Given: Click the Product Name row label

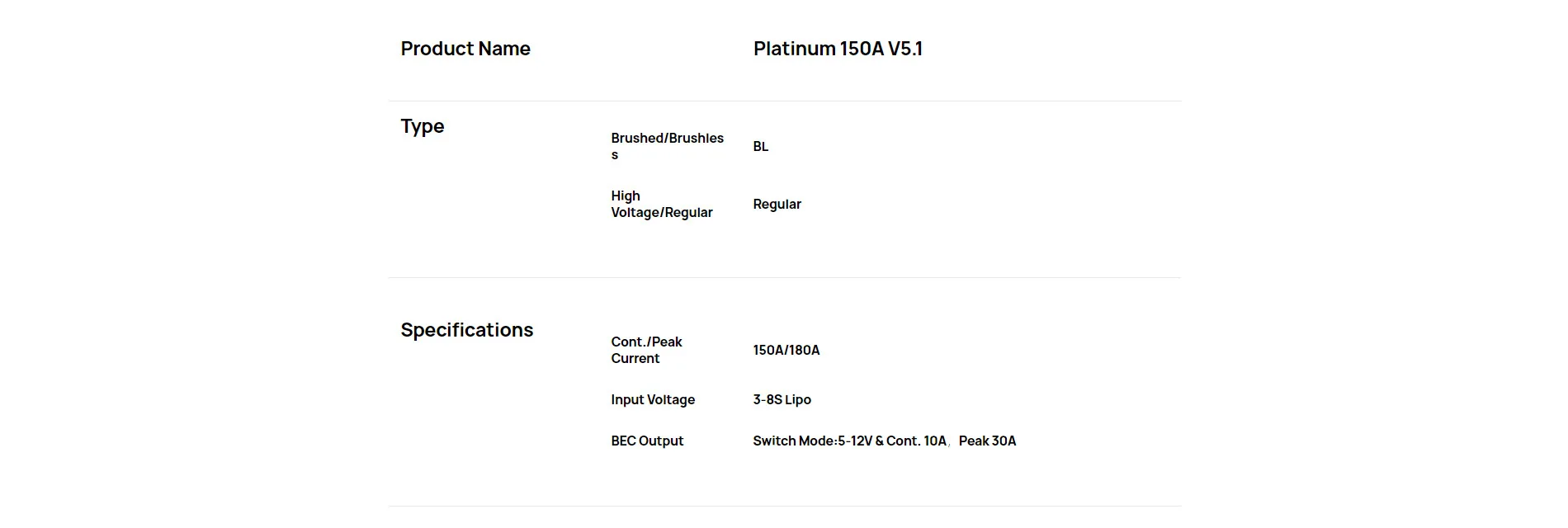Looking at the screenshot, I should pyautogui.click(x=465, y=49).
